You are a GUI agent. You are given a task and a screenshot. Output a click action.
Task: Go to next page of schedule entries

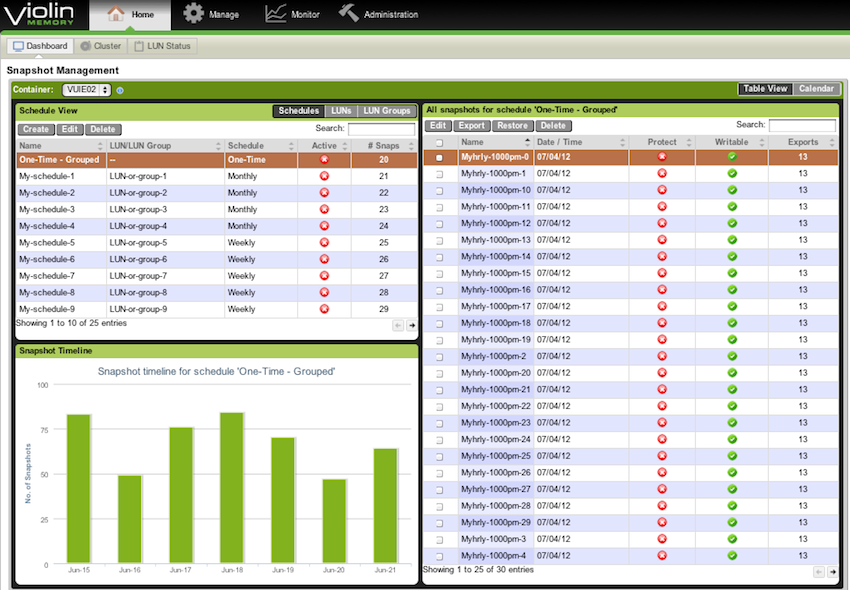click(x=412, y=325)
